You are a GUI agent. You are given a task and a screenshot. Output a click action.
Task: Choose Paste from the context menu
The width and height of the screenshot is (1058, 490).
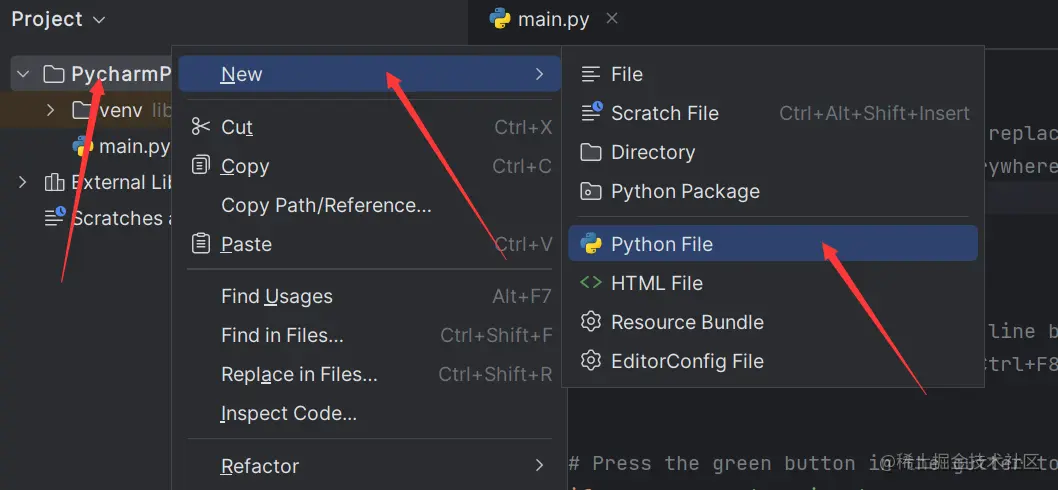point(369,244)
